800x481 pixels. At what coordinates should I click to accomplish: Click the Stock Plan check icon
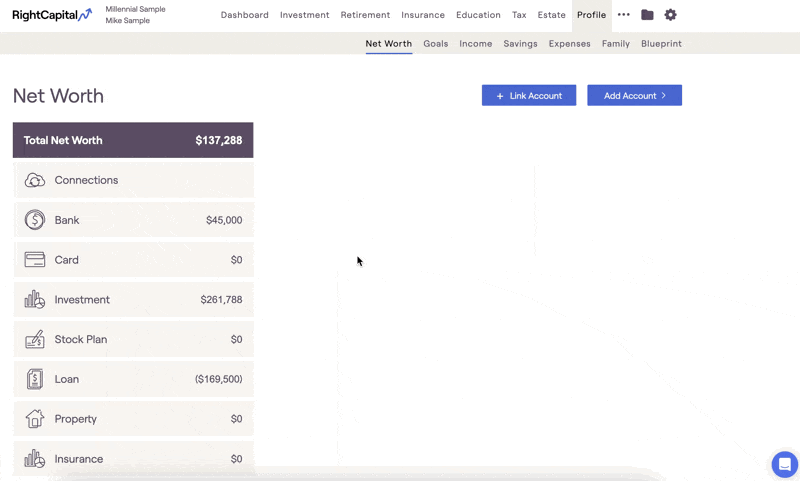click(x=35, y=339)
